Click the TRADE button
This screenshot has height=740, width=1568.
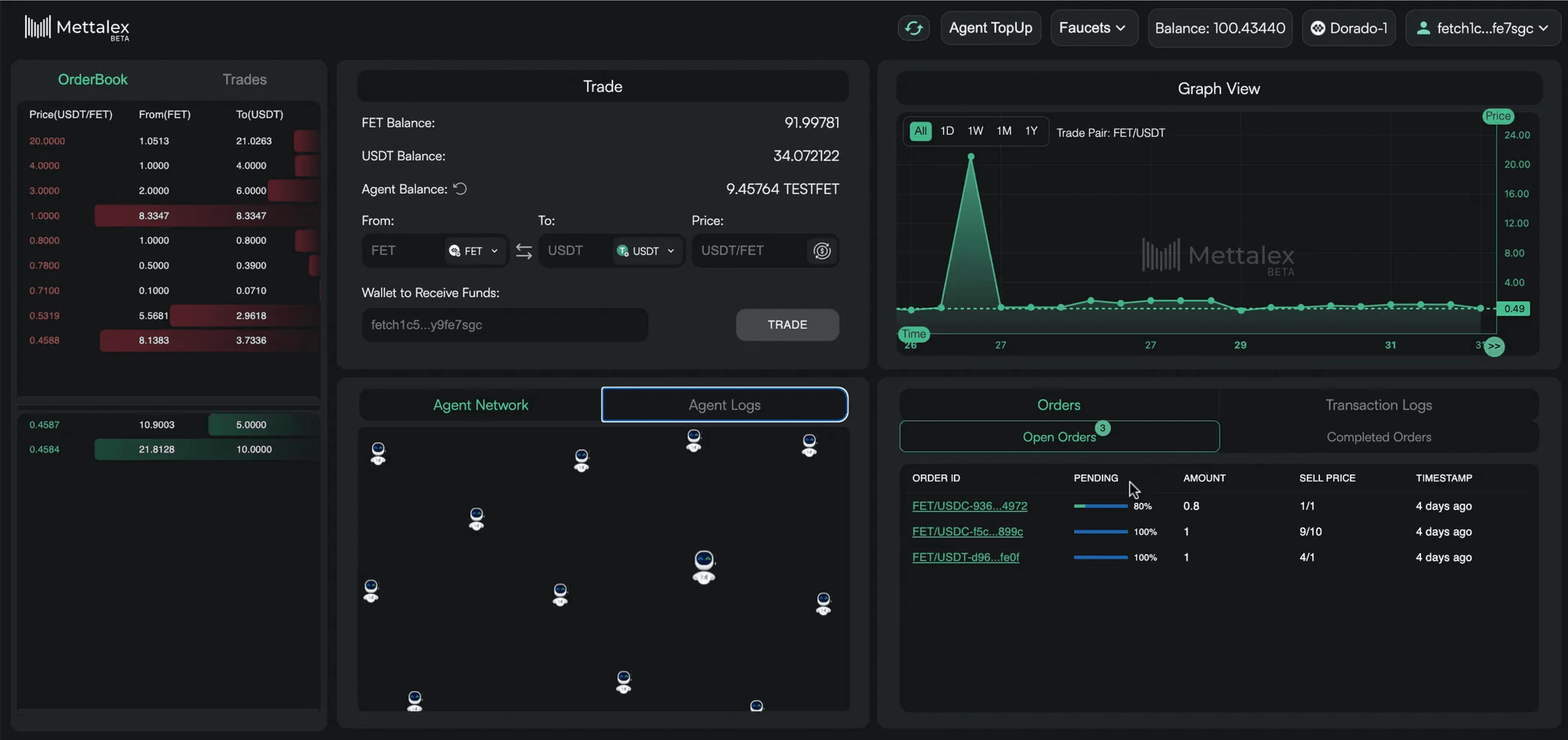787,324
